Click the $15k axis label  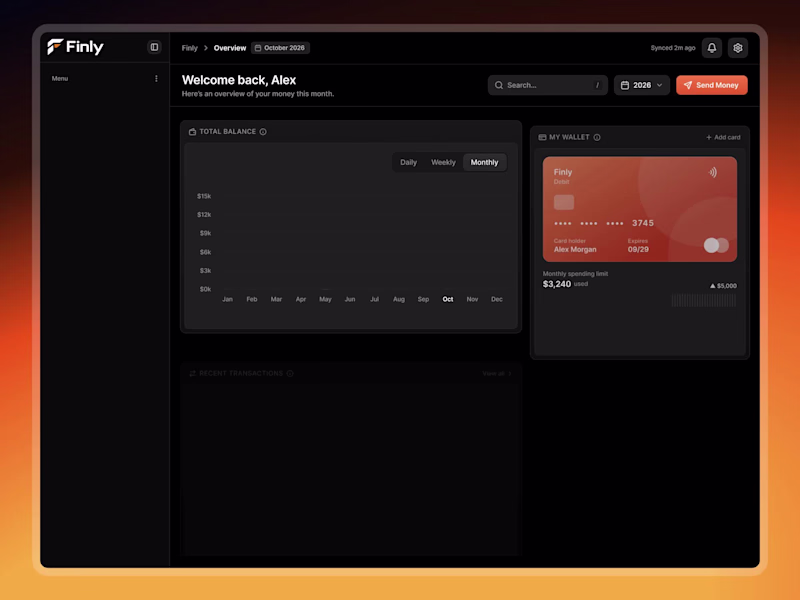click(x=204, y=196)
